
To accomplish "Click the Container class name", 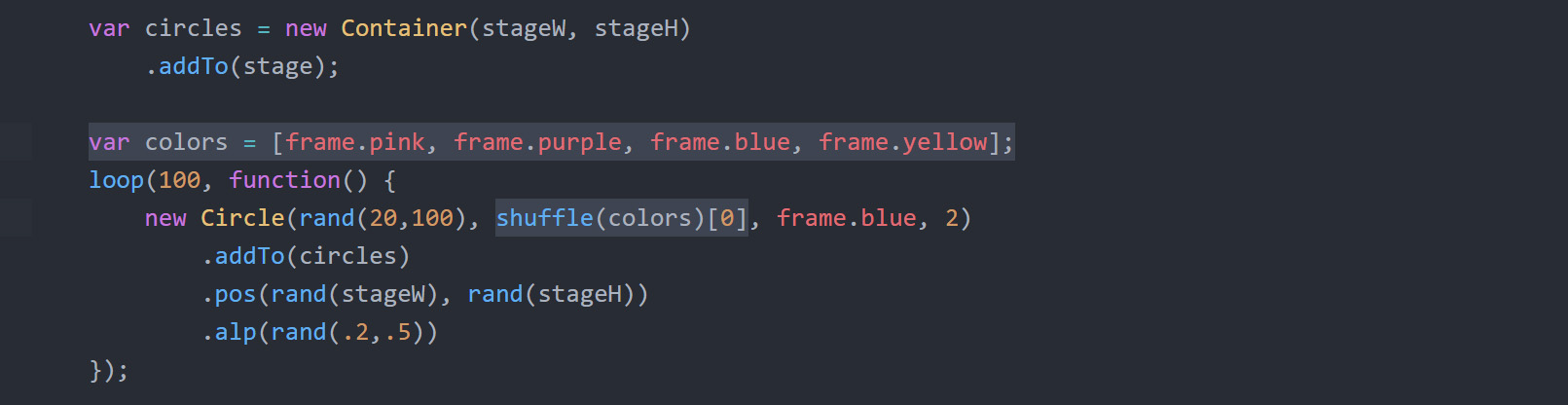I will point(404,28).
